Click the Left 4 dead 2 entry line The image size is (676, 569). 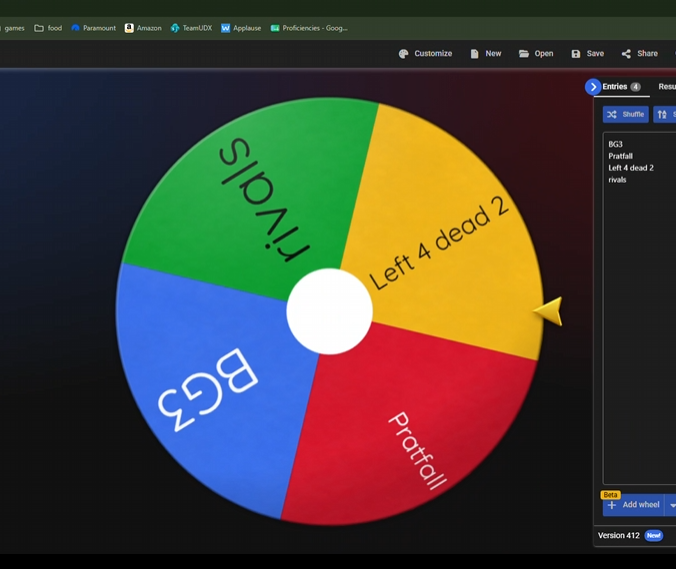pos(631,168)
